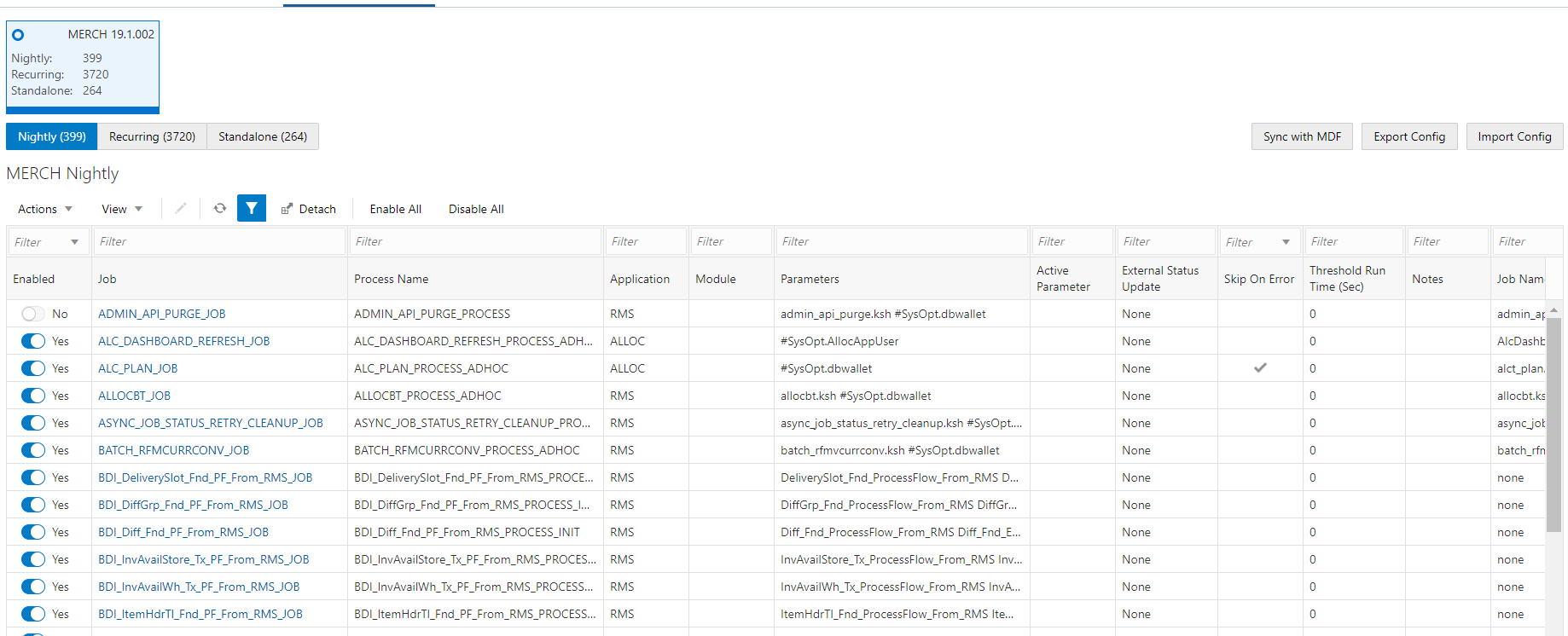The image size is (1568, 636).
Task: Click the edit pencil icon in toolbar
Action: pyautogui.click(x=181, y=208)
